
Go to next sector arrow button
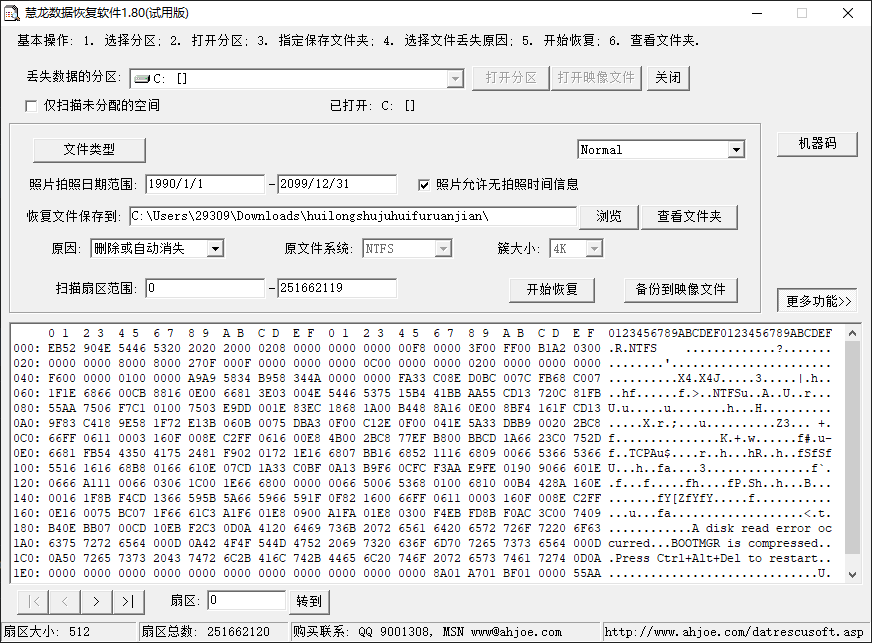click(x=96, y=601)
